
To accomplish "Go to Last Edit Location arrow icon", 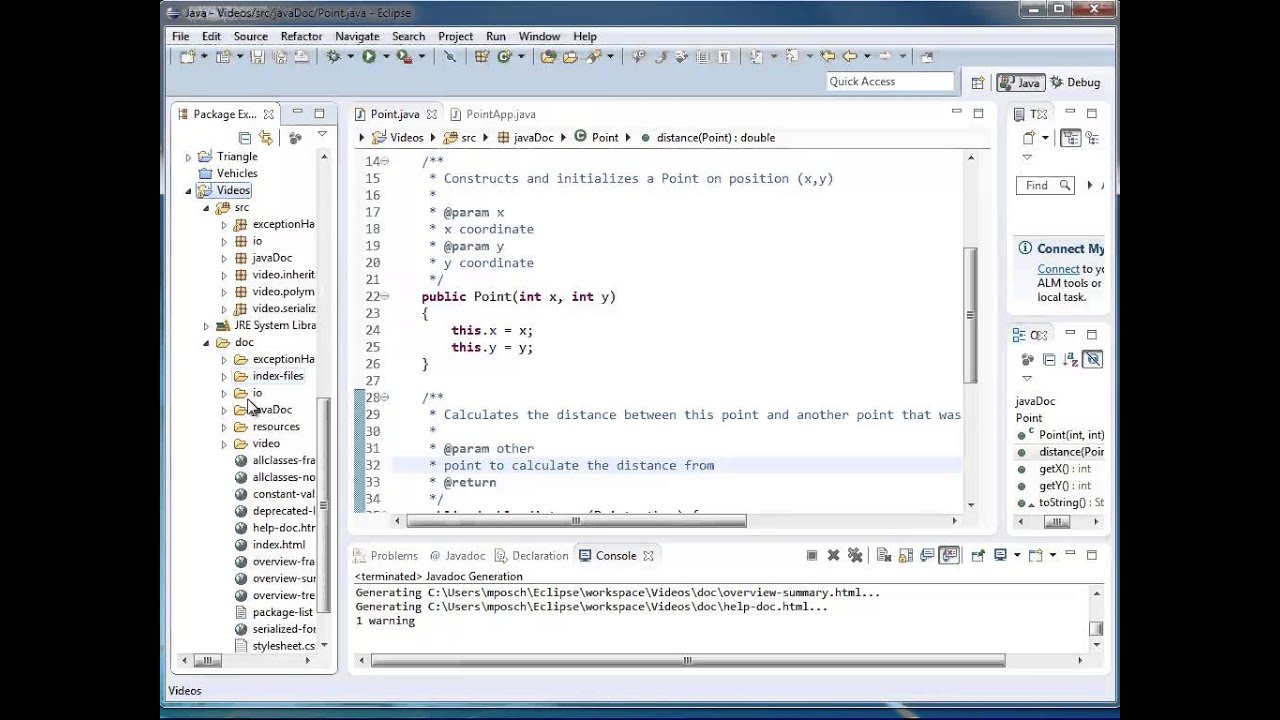I will click(829, 57).
